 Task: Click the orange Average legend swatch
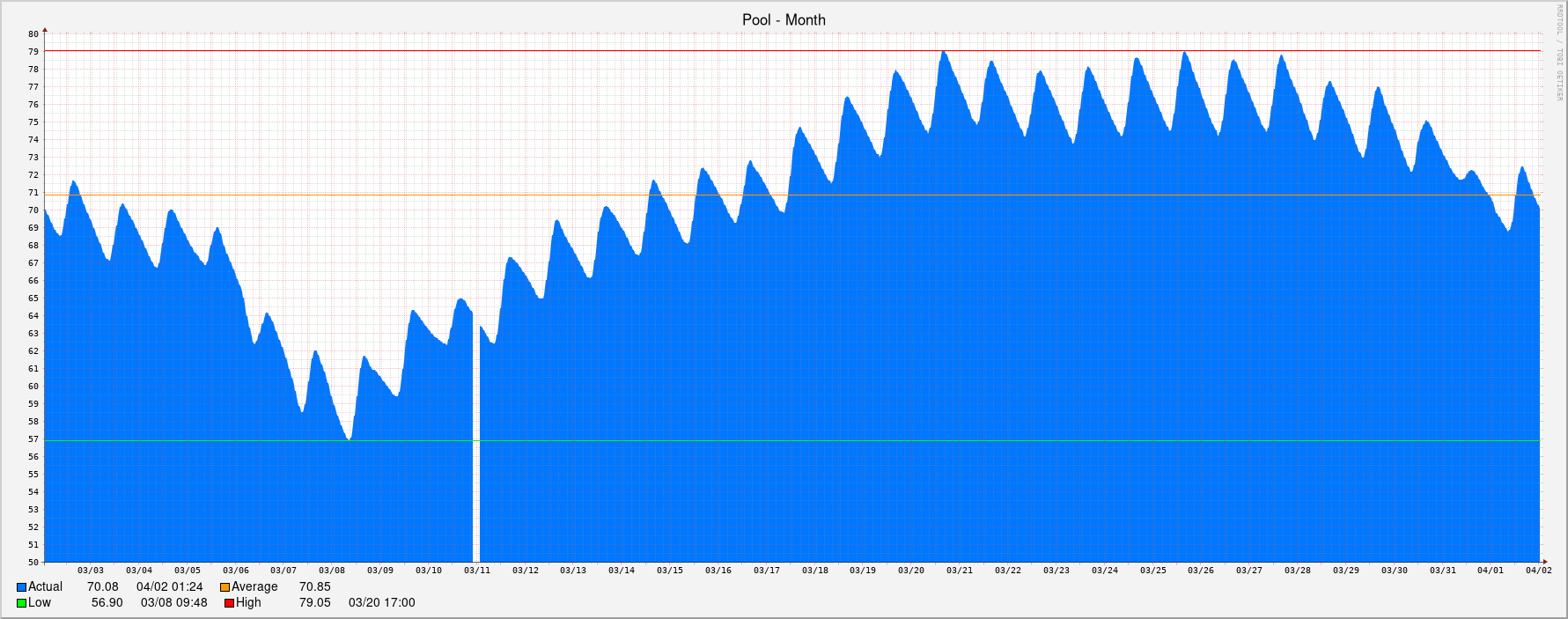coord(225,587)
